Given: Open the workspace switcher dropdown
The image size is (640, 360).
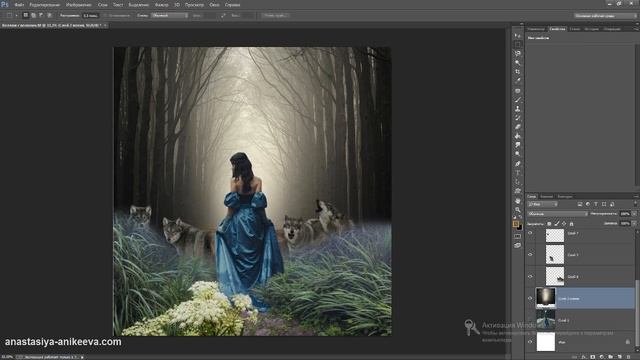Looking at the screenshot, I should click(x=605, y=16).
